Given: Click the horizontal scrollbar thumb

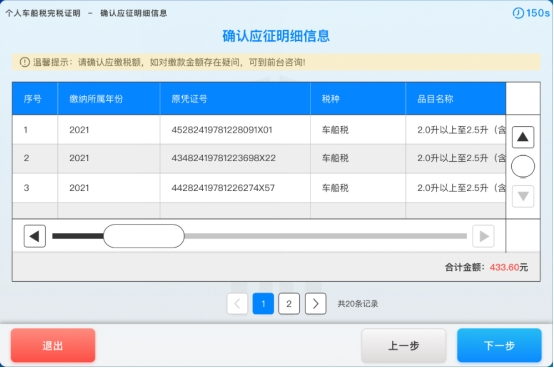Looking at the screenshot, I should pyautogui.click(x=144, y=236).
